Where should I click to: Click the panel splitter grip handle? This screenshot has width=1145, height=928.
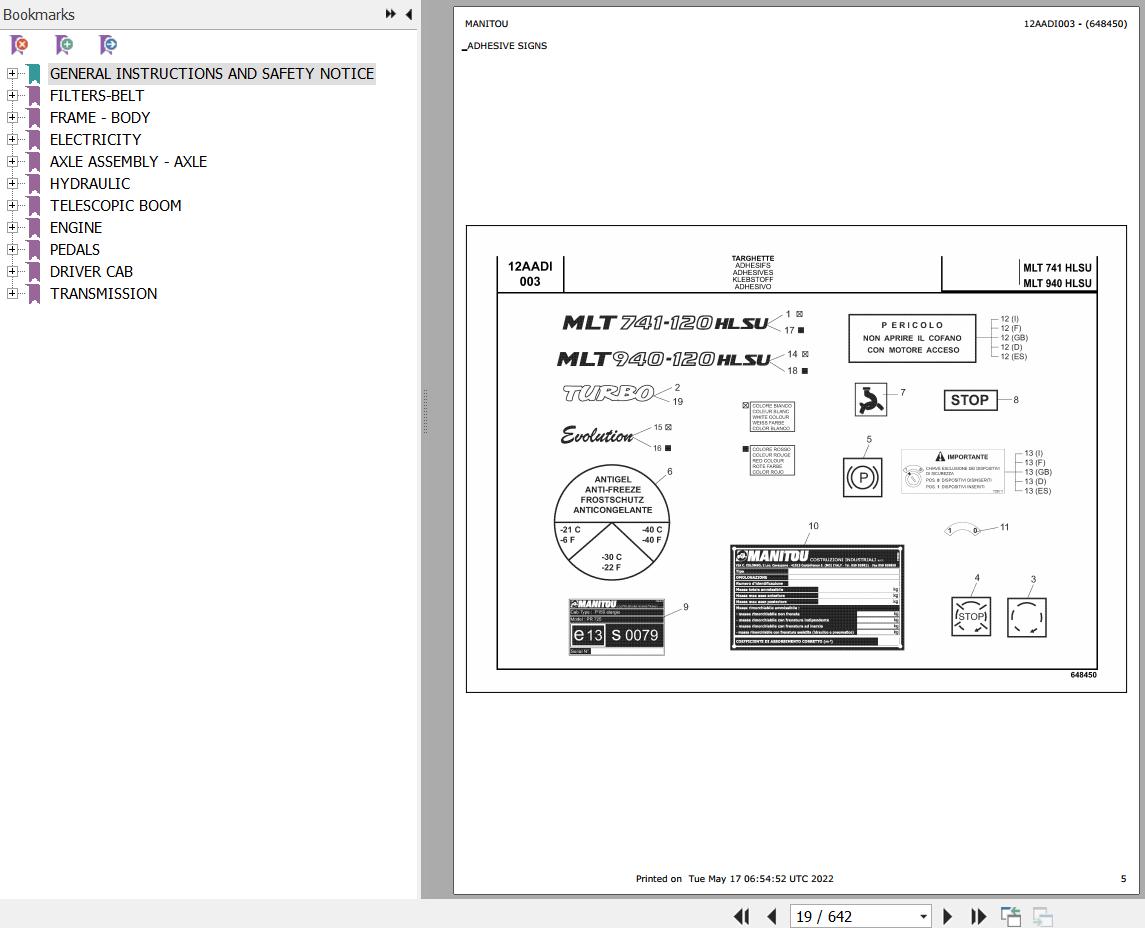coord(426,413)
